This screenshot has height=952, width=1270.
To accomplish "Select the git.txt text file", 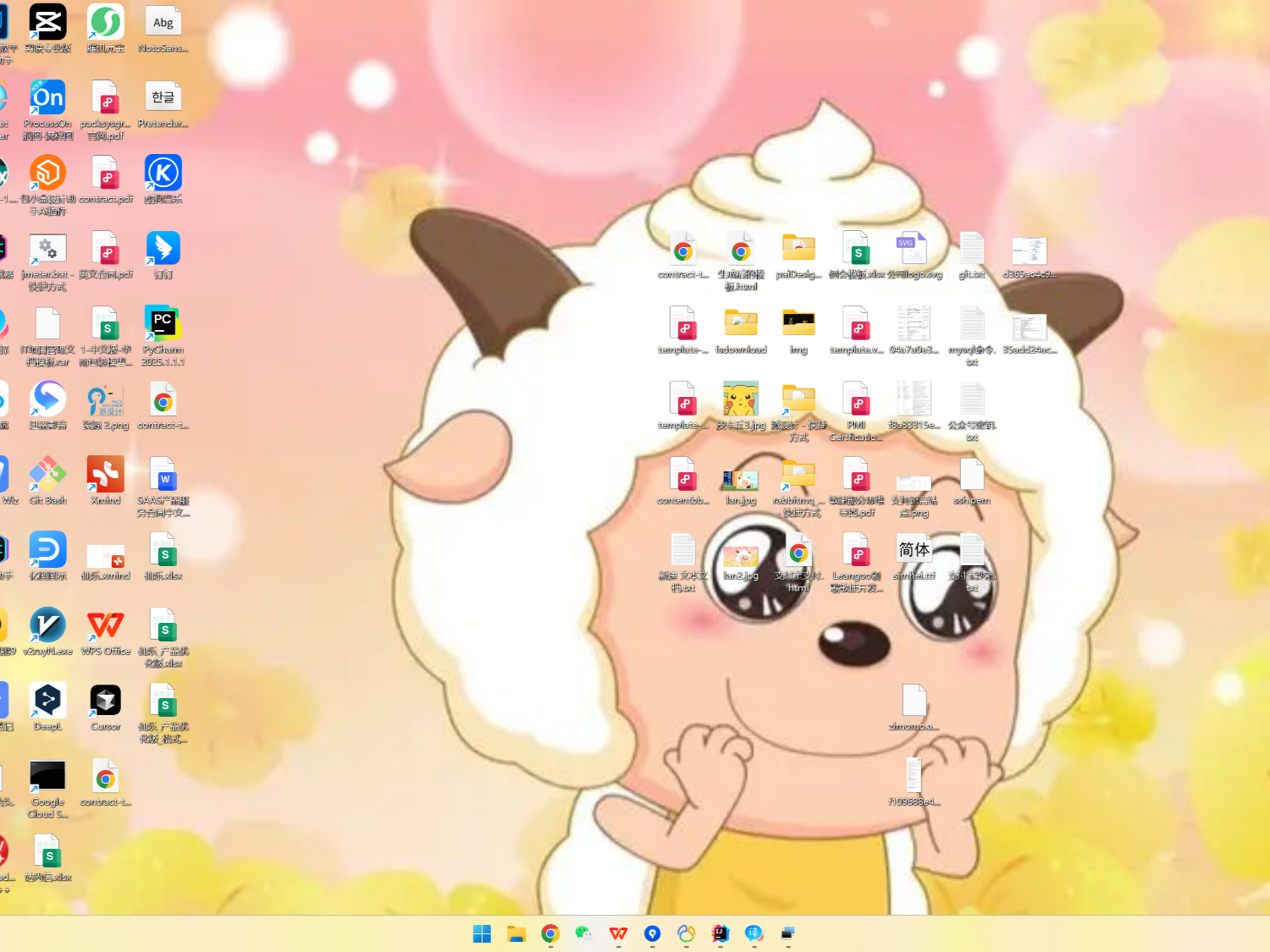I will point(972,249).
